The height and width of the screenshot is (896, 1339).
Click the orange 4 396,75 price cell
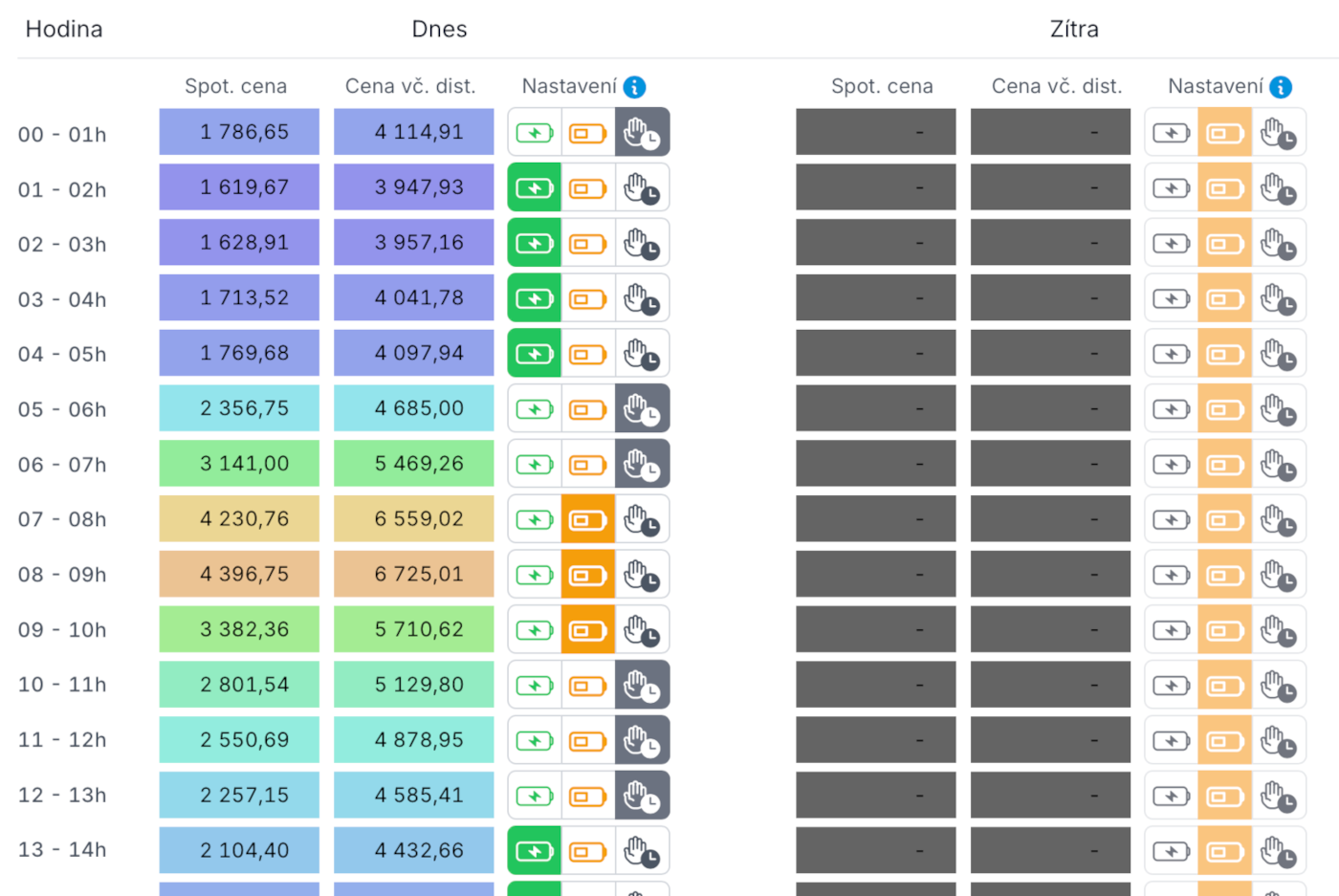coord(239,575)
